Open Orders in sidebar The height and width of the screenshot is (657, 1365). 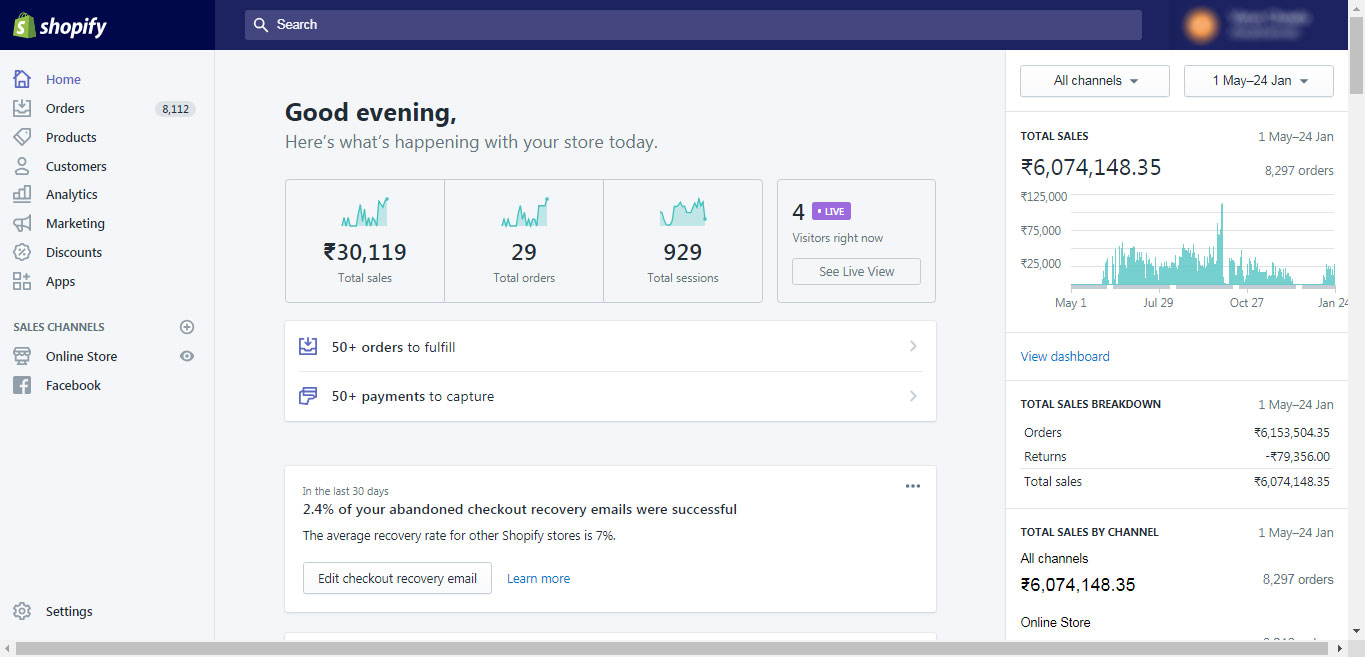[65, 108]
